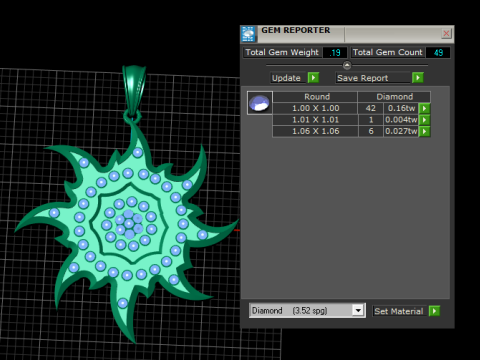Click the gem count 1 cell
480x360 pixels.
coord(371,120)
